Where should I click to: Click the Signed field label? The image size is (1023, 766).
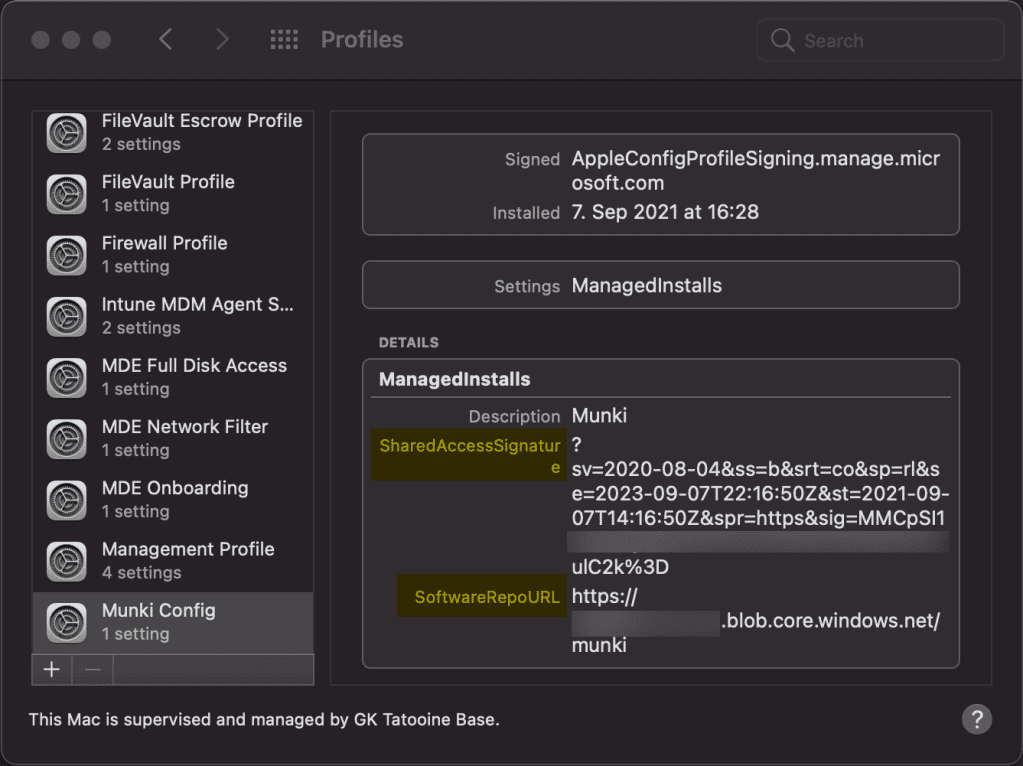click(532, 159)
